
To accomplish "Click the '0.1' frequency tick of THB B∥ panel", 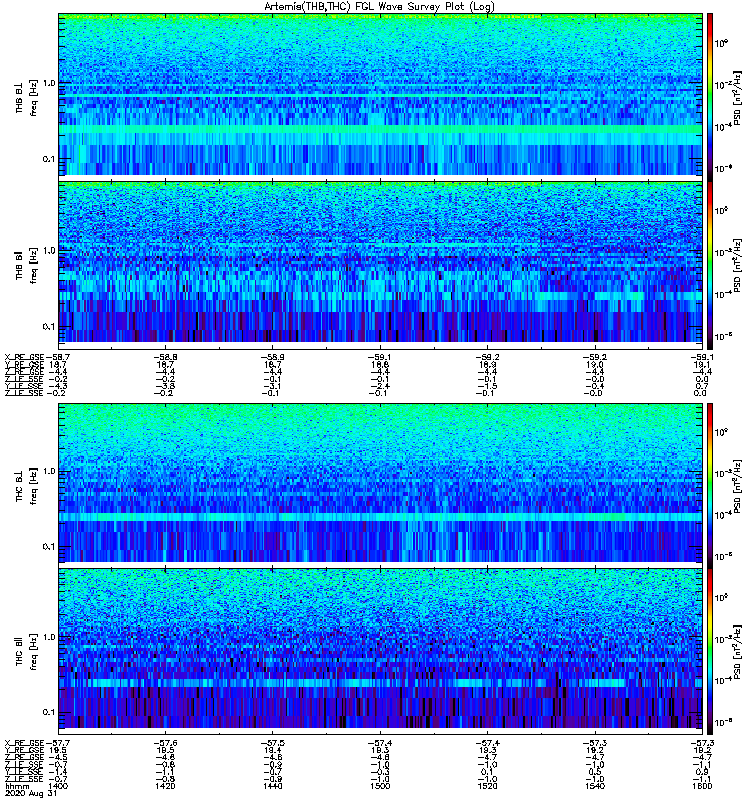I will 49,327.
